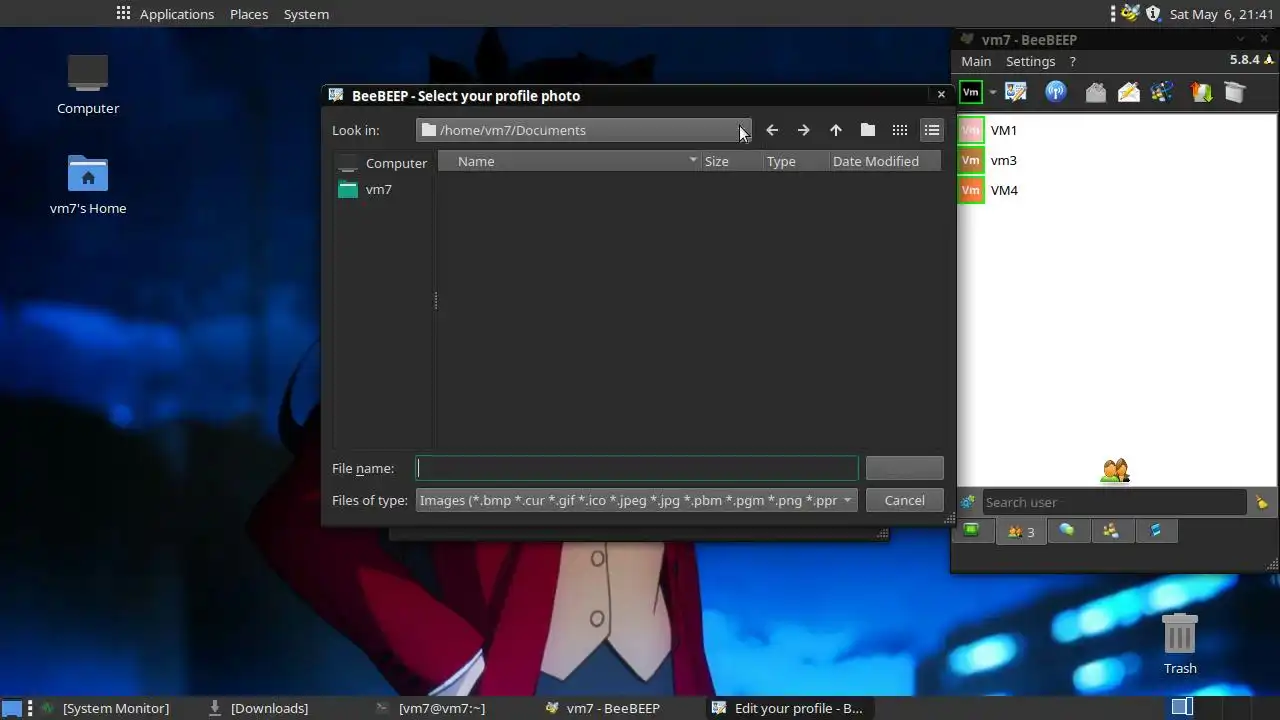Close the Select your profile photo dialog

941,95
